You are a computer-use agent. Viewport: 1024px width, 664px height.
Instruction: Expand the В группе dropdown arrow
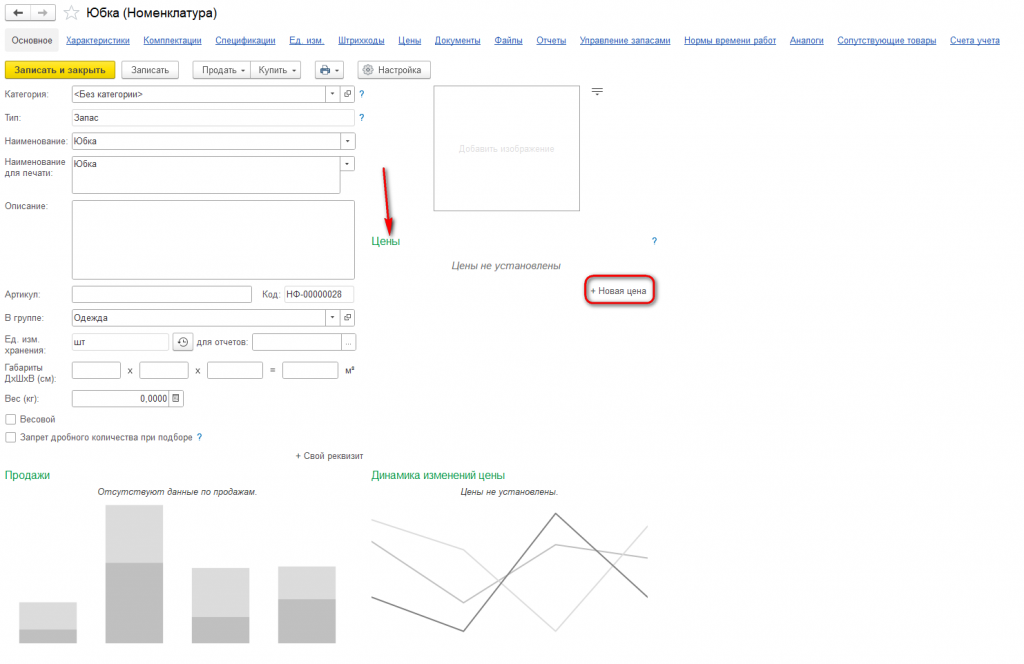click(332, 317)
